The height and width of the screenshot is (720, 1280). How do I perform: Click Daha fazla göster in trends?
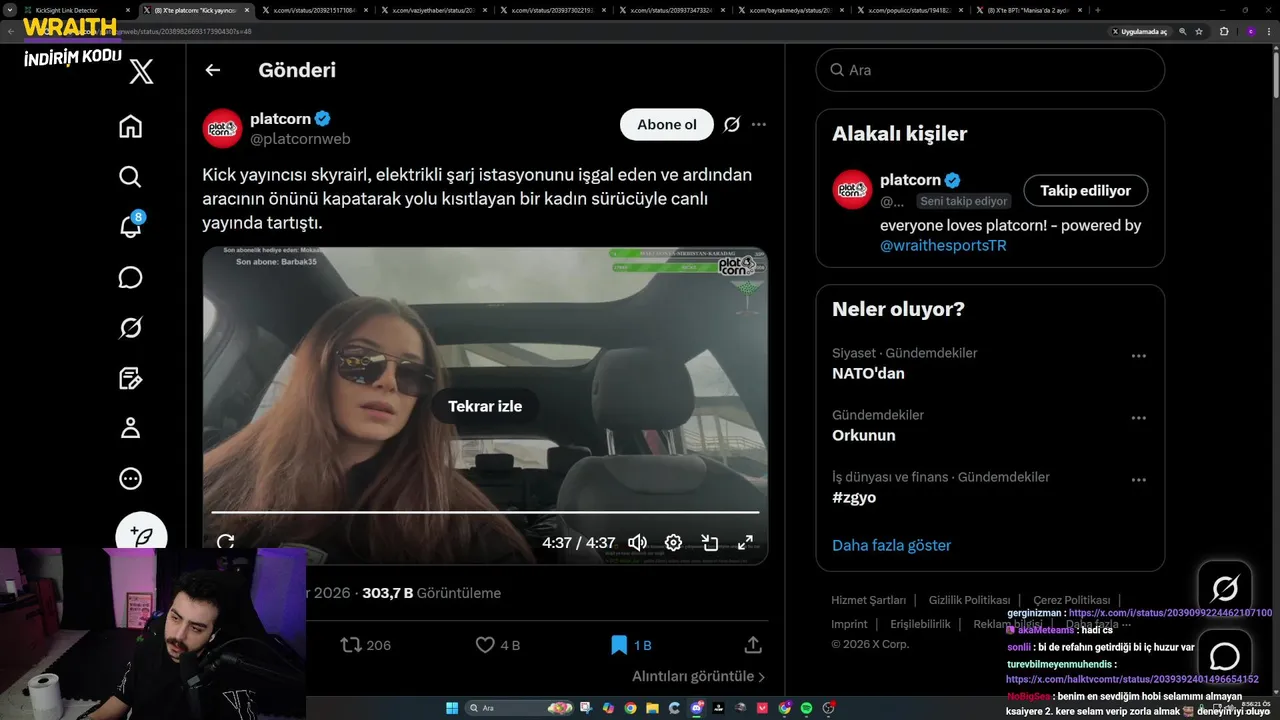point(891,545)
